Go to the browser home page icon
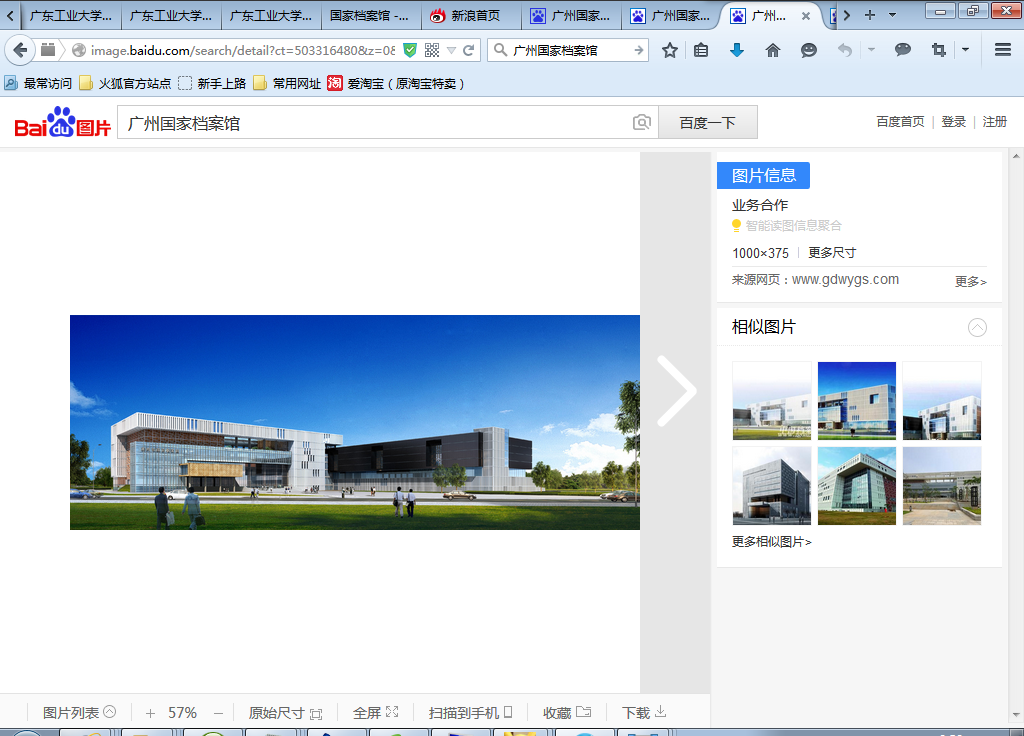The width and height of the screenshot is (1024, 736). coord(773,50)
